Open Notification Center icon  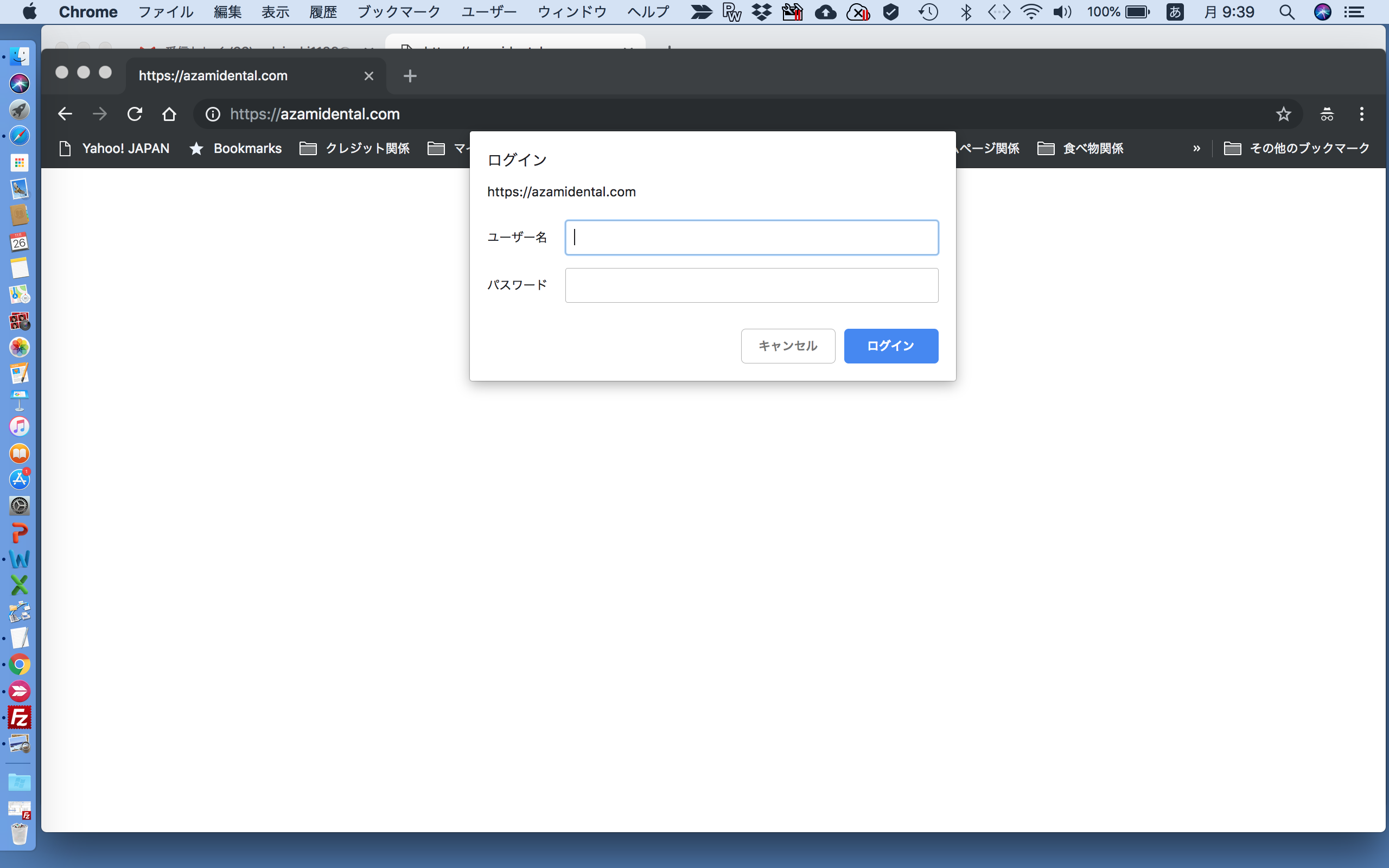(x=1355, y=12)
